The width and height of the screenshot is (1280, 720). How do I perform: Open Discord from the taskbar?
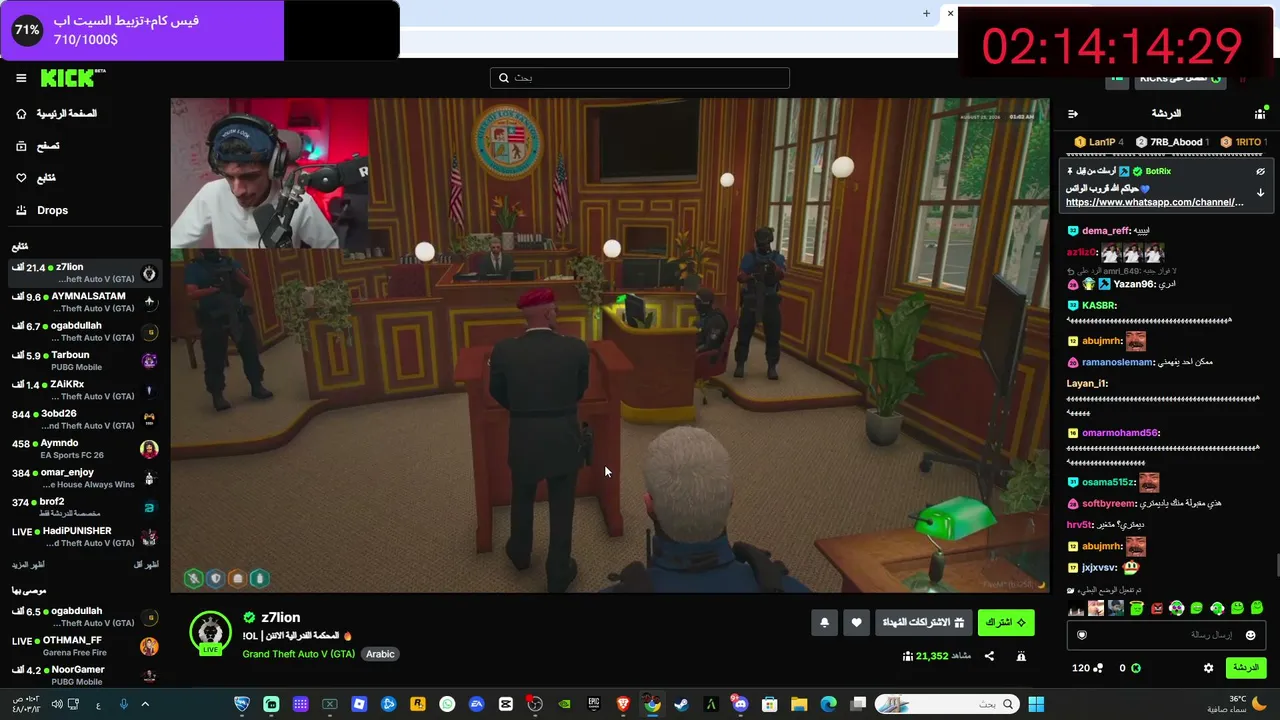click(740, 704)
